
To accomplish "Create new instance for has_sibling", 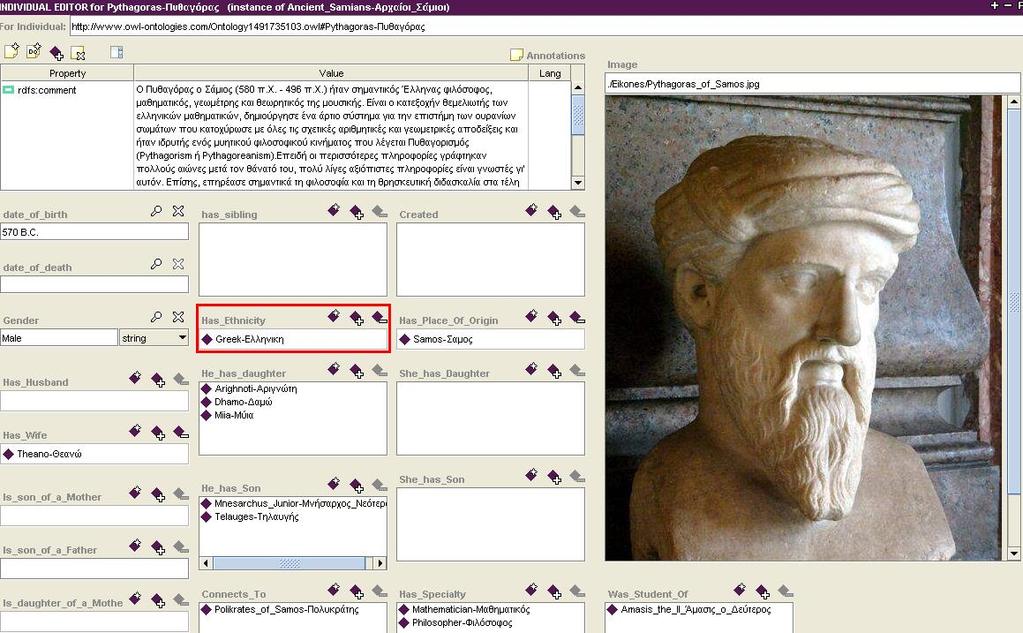I will tap(333, 210).
